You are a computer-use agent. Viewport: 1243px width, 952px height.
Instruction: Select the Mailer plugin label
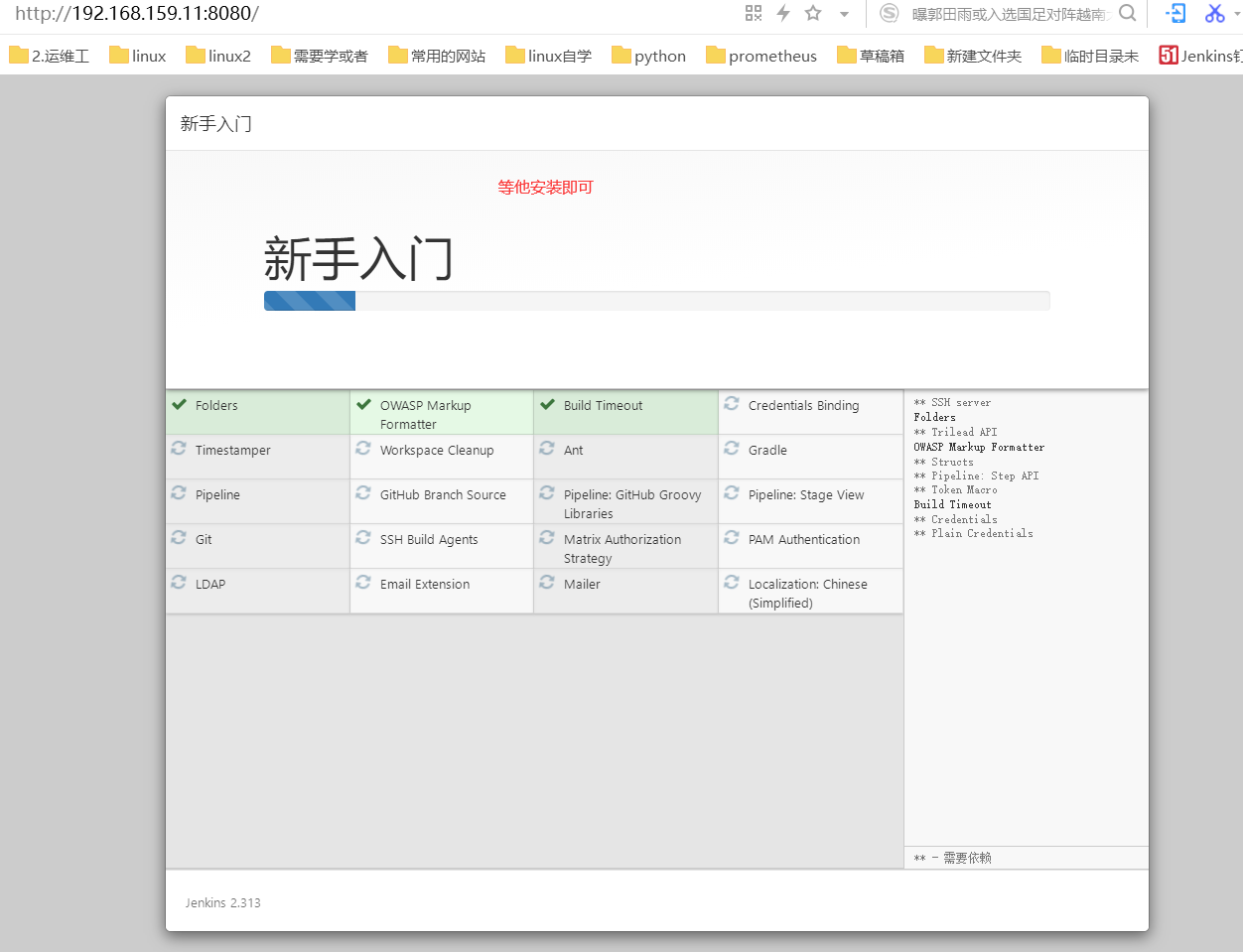pyautogui.click(x=582, y=584)
